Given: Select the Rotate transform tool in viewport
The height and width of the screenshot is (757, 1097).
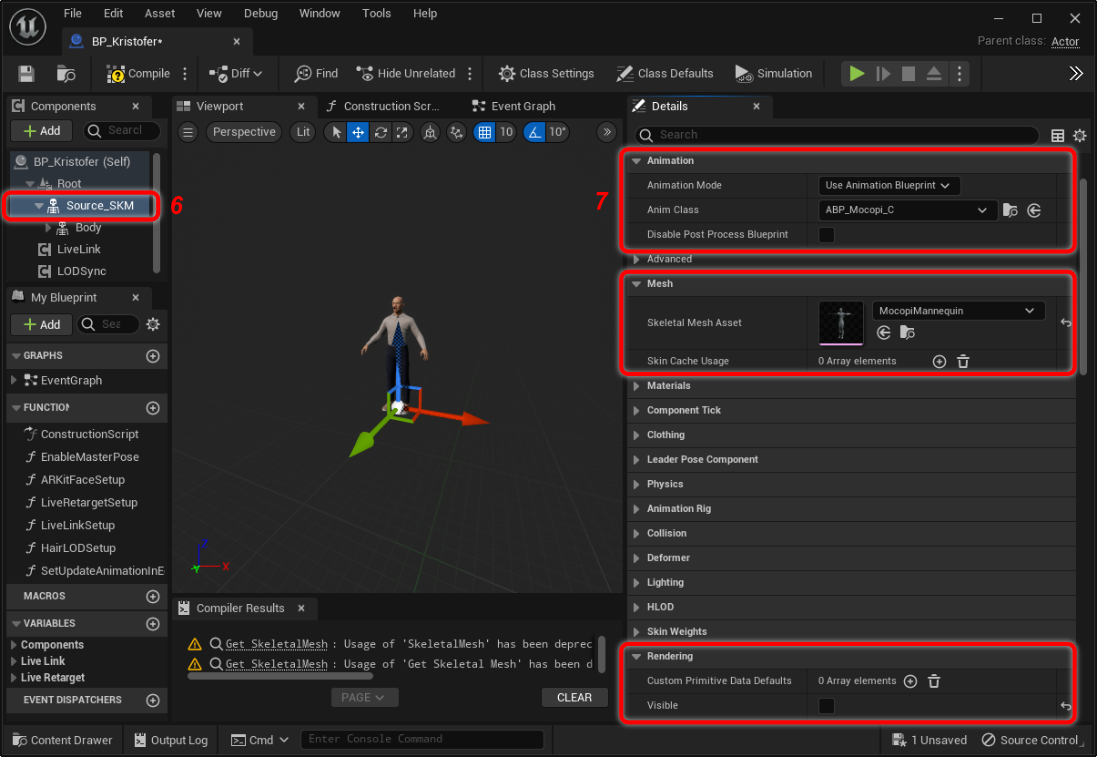Looking at the screenshot, I should click(380, 132).
